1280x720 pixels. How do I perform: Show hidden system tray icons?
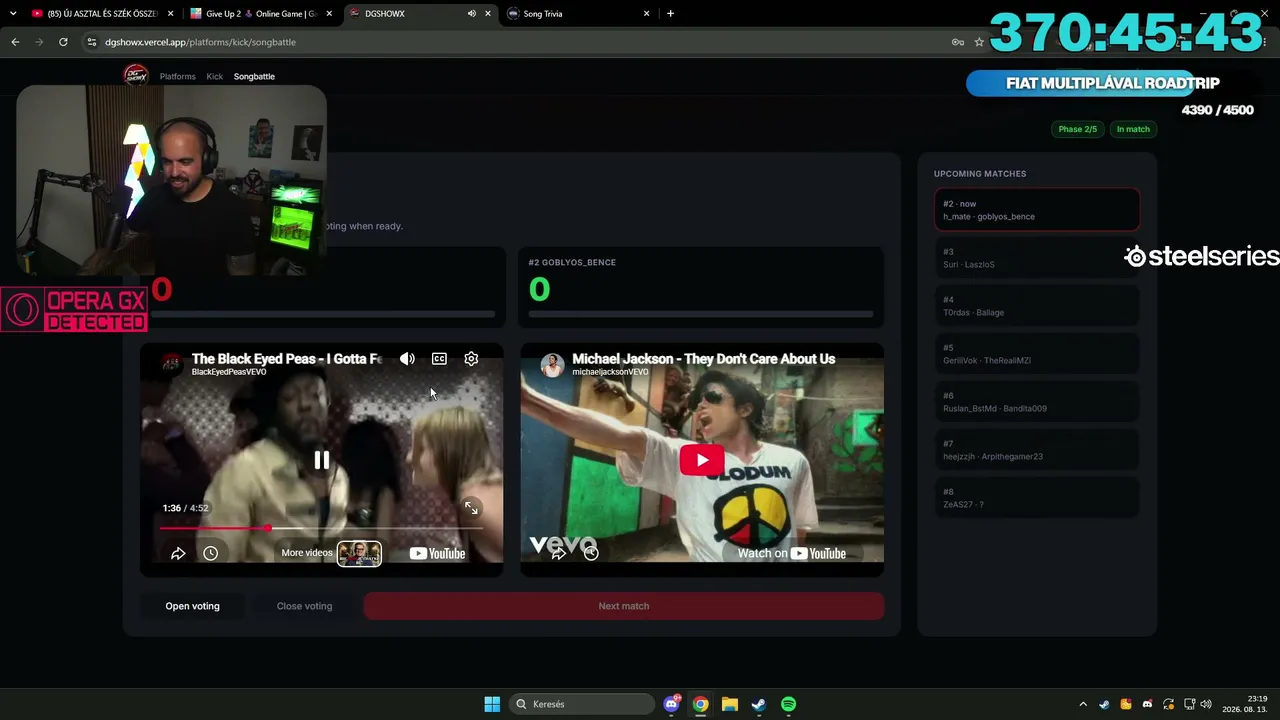tap(1083, 704)
